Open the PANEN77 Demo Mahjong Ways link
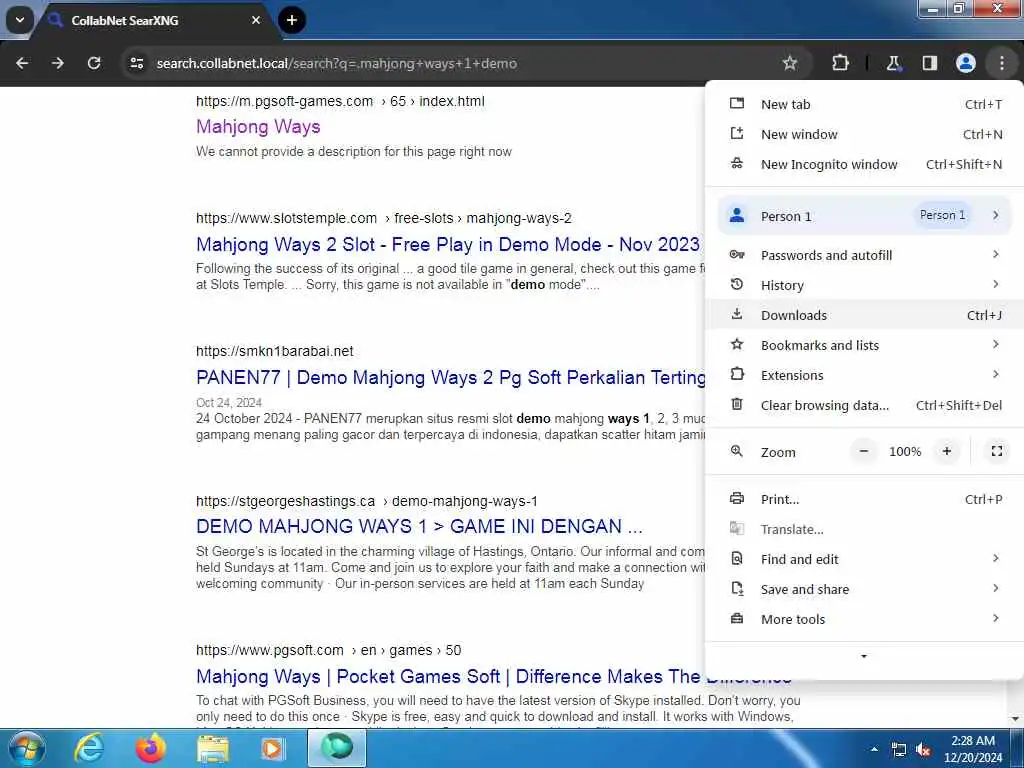The height and width of the screenshot is (768, 1024). coord(451,377)
